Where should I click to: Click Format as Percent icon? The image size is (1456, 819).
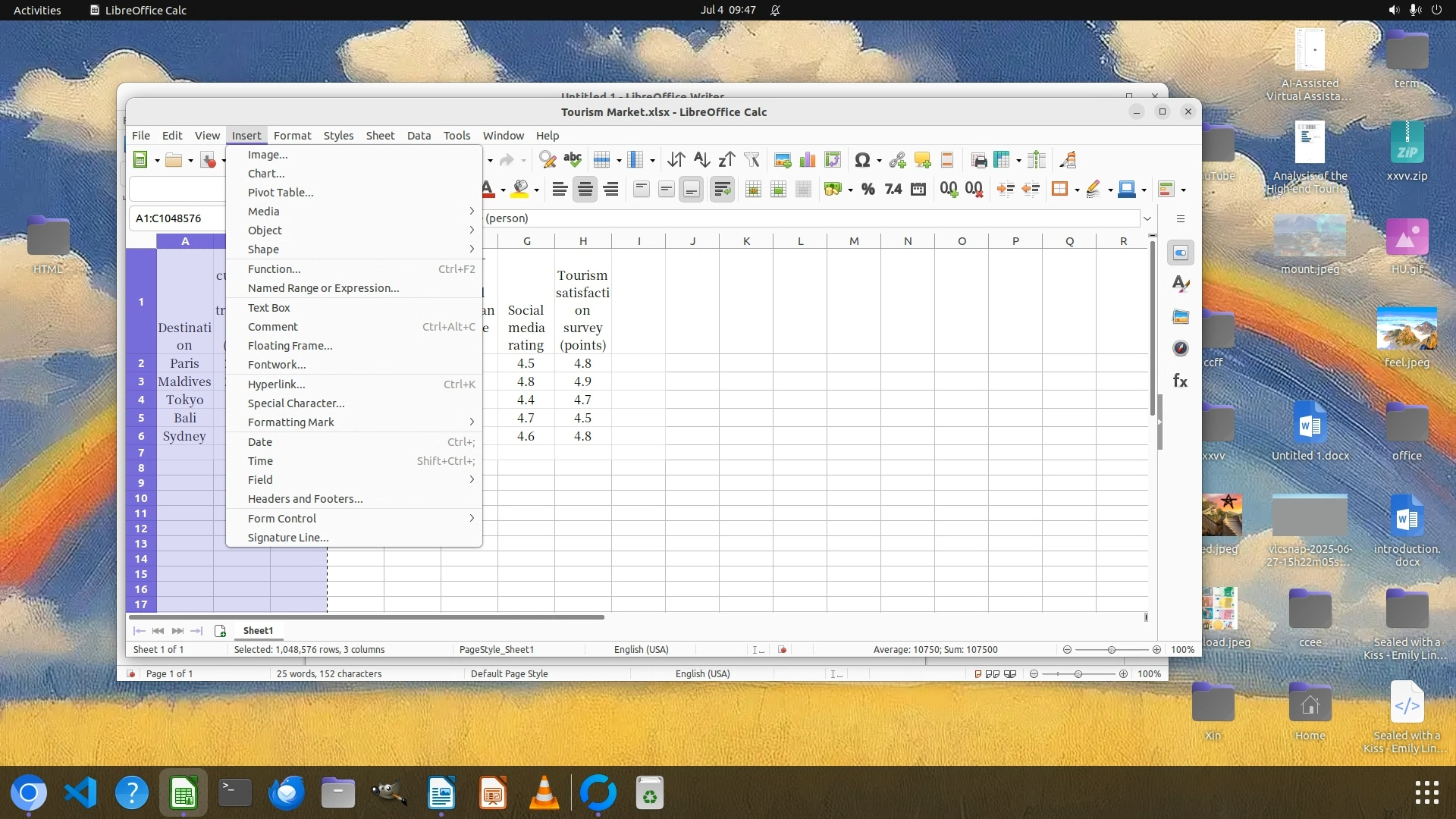click(x=868, y=190)
